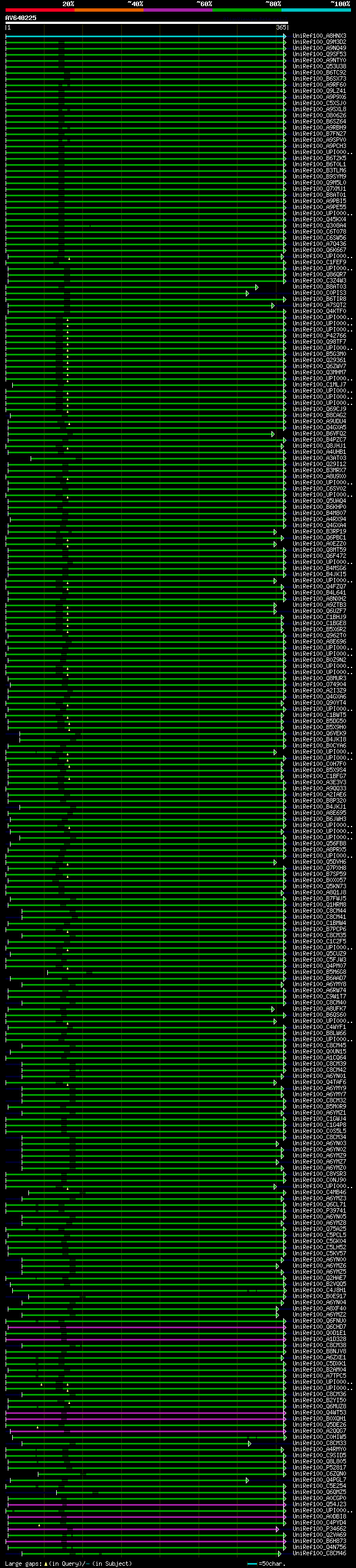Click the cyan 100% identity legend segment
The image size is (356, 1568).
316,11
